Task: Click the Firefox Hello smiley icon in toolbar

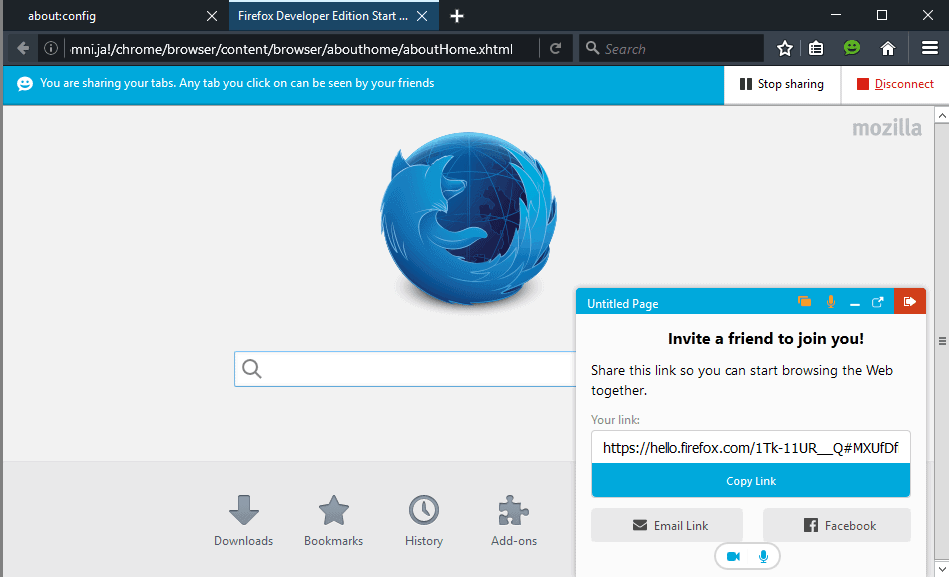Action: pyautogui.click(x=851, y=47)
